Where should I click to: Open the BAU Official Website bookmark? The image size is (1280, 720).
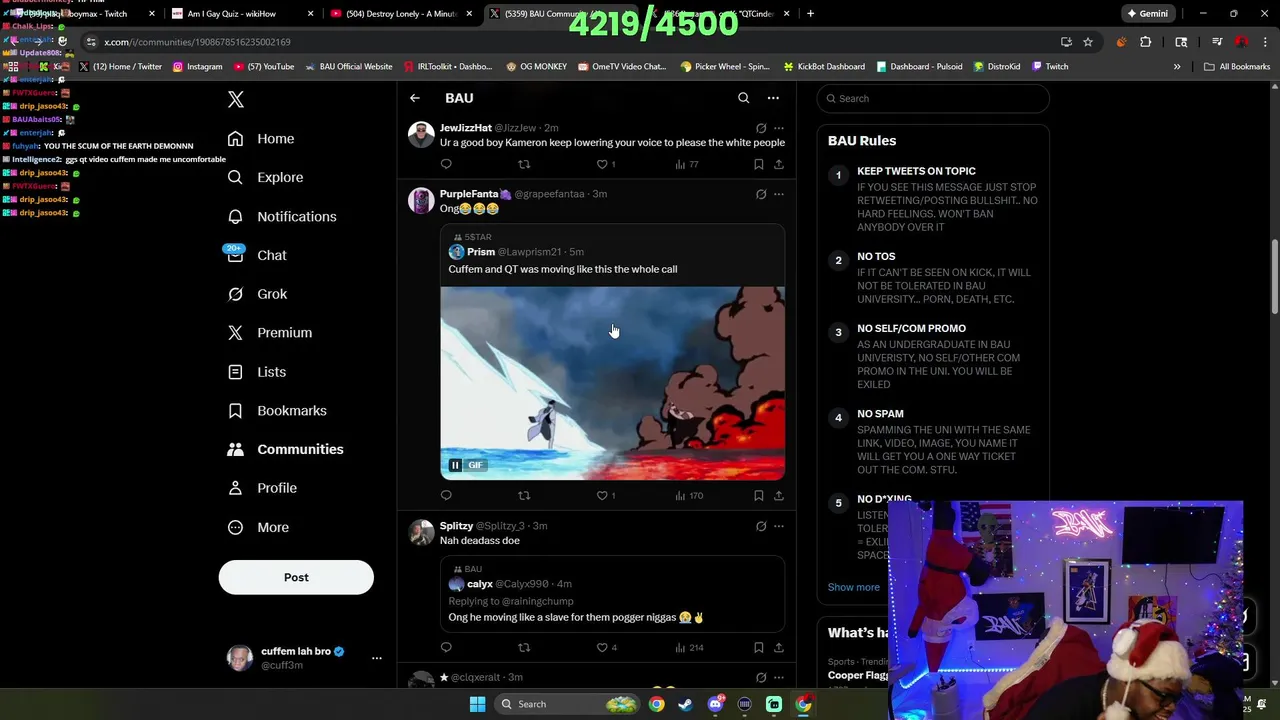(x=349, y=66)
